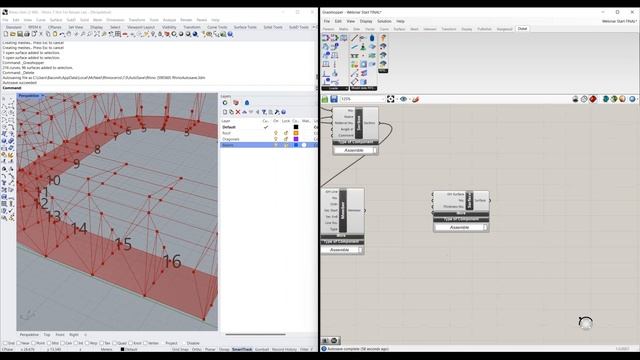The height and width of the screenshot is (360, 640).
Task: Toggle Roof layer visibility bulb
Action: click(x=276, y=133)
